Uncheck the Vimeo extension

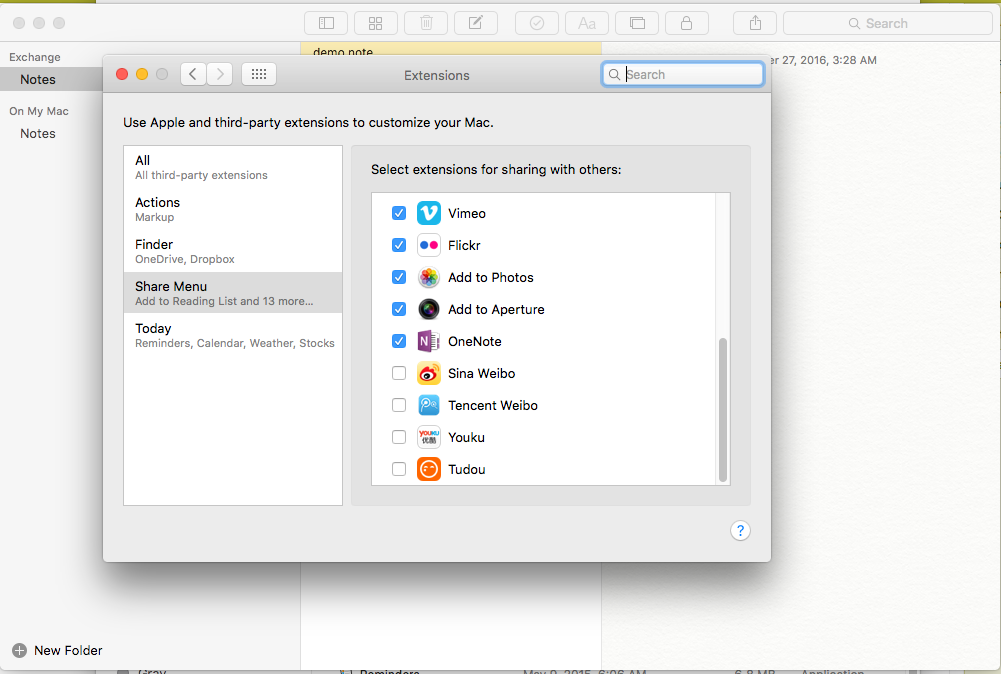[x=399, y=213]
